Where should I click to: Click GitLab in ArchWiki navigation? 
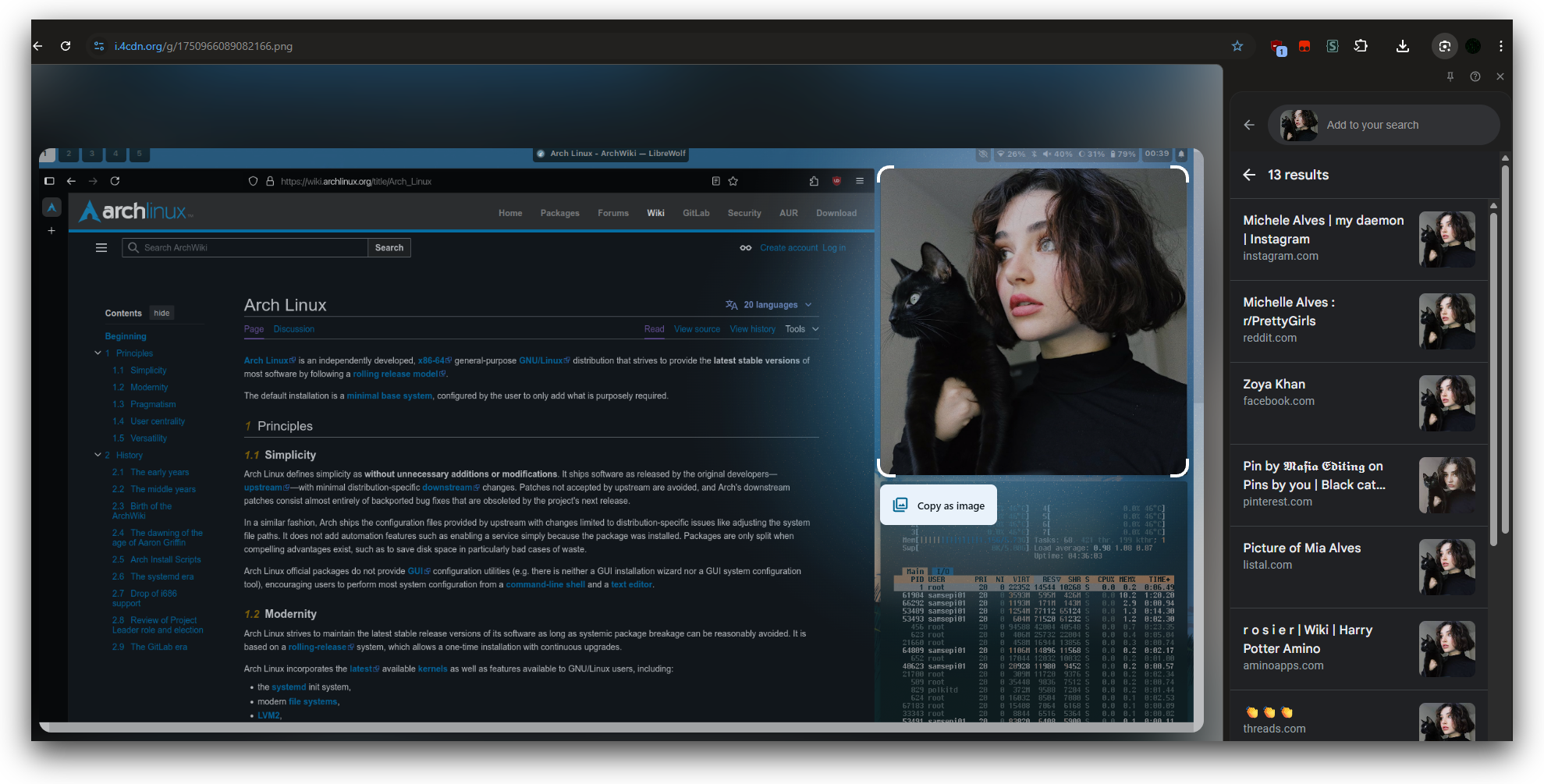click(x=696, y=213)
